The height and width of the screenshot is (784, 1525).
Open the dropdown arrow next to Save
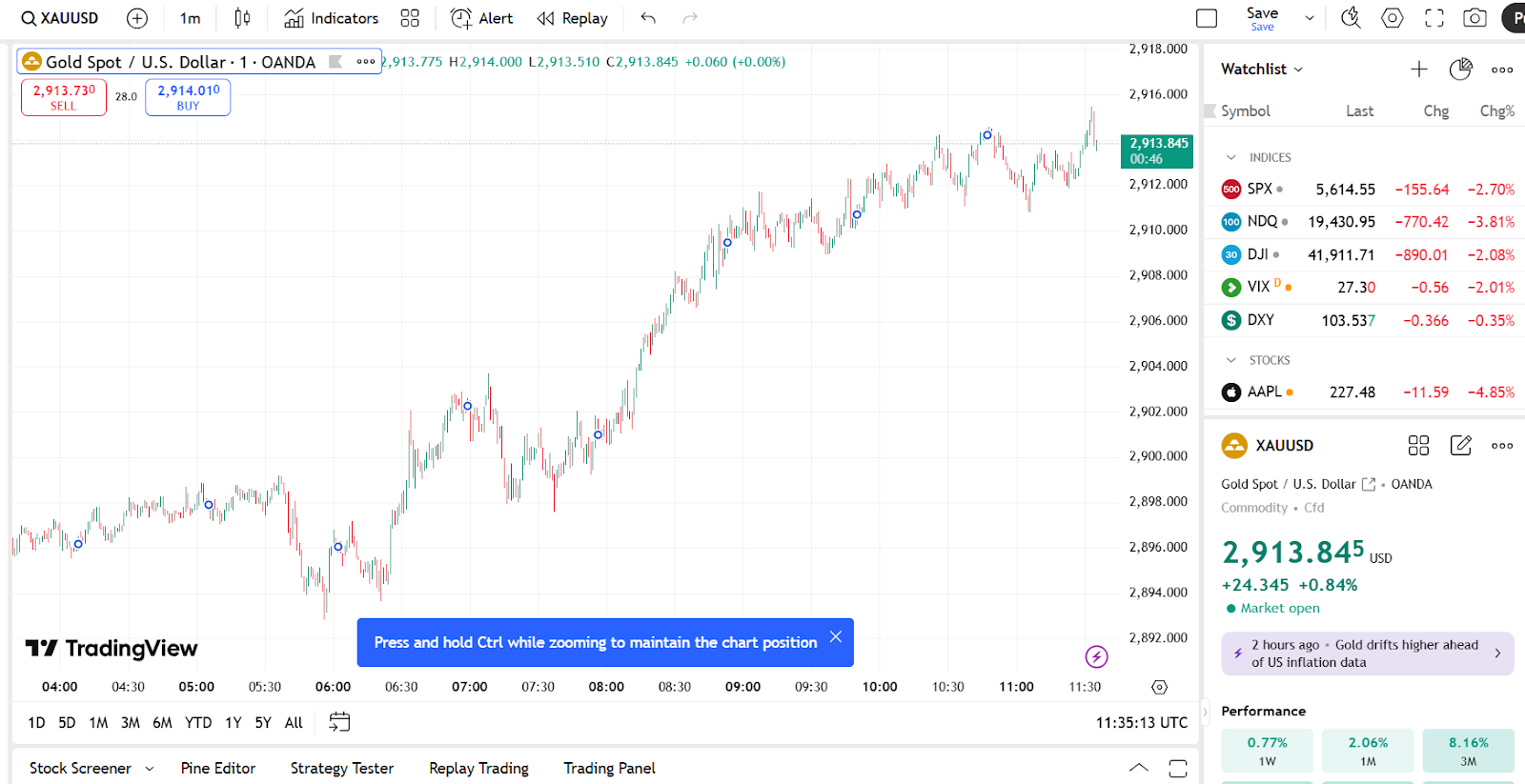tap(1310, 18)
